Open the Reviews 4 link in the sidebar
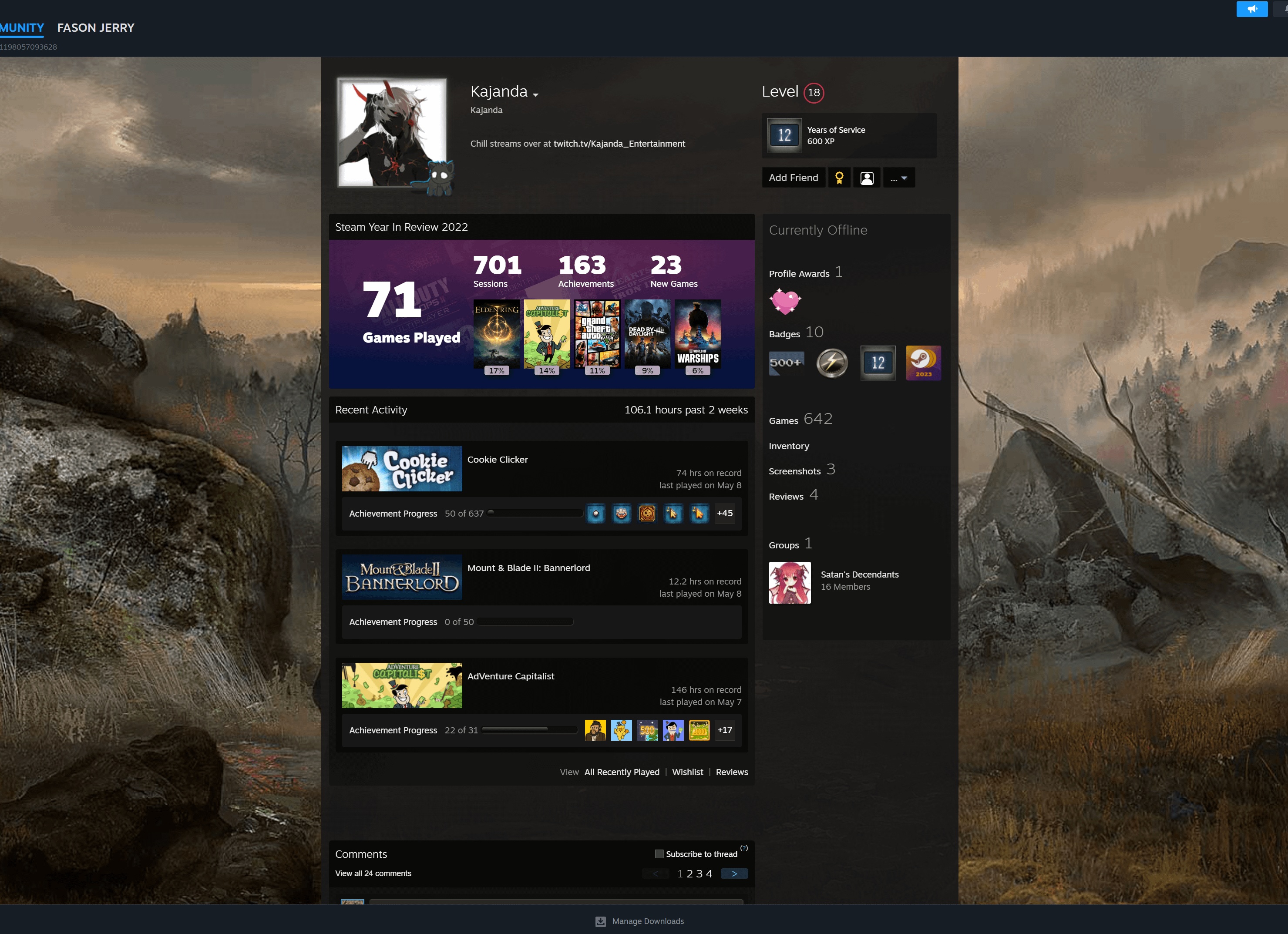Image resolution: width=1288 pixels, height=934 pixels. pyautogui.click(x=794, y=495)
